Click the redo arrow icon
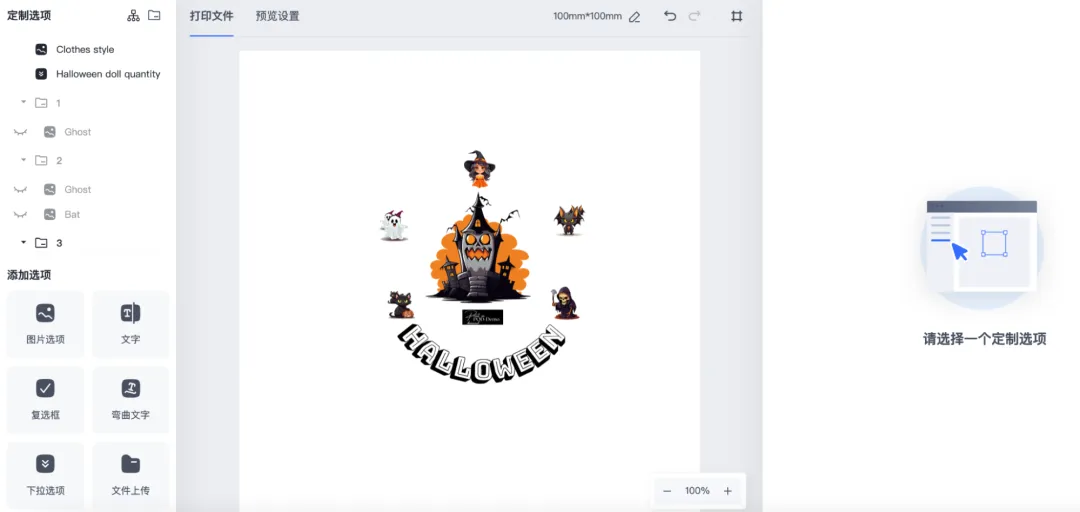The height and width of the screenshot is (512, 1080). [x=694, y=16]
